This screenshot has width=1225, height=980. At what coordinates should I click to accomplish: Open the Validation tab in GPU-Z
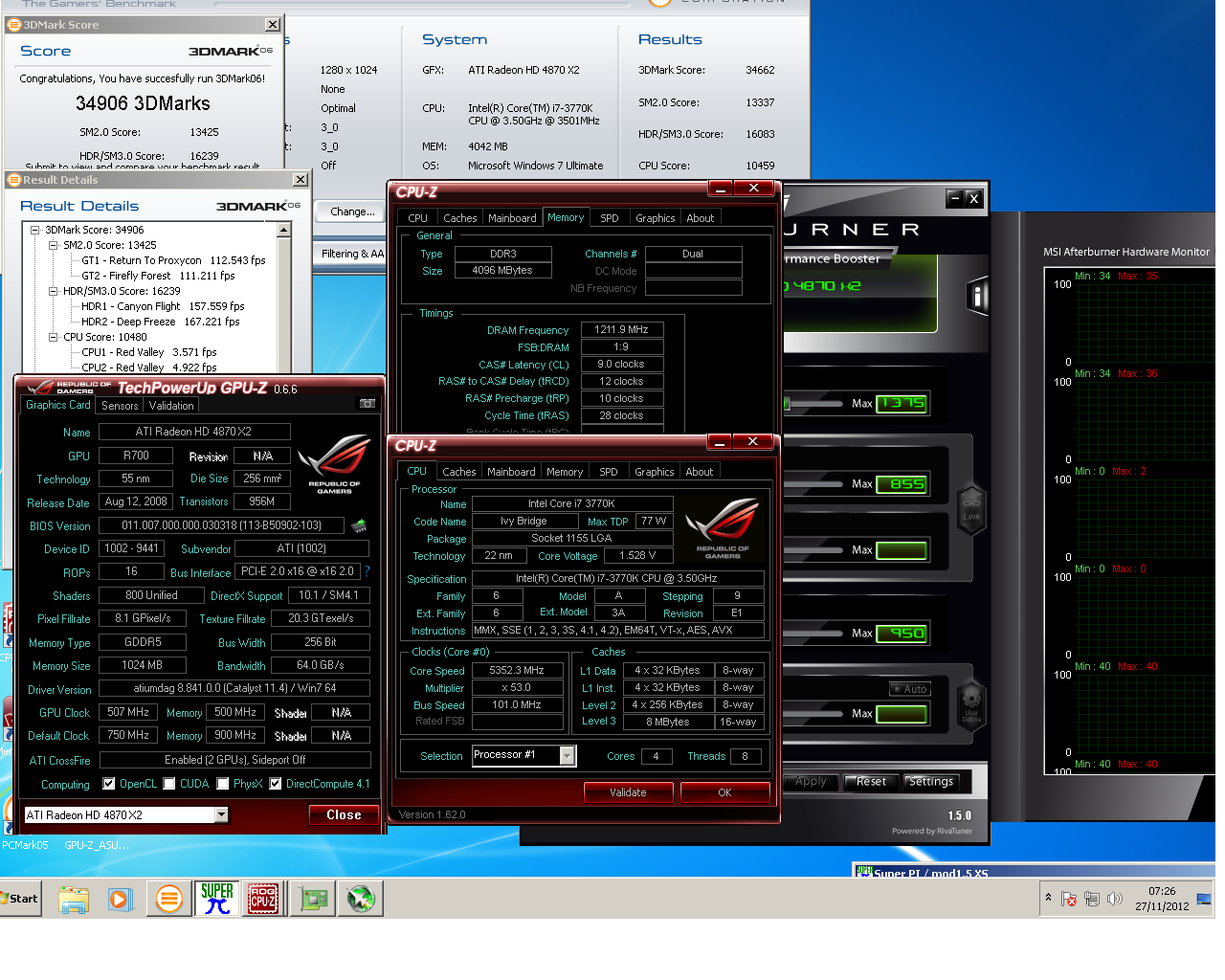(x=171, y=406)
